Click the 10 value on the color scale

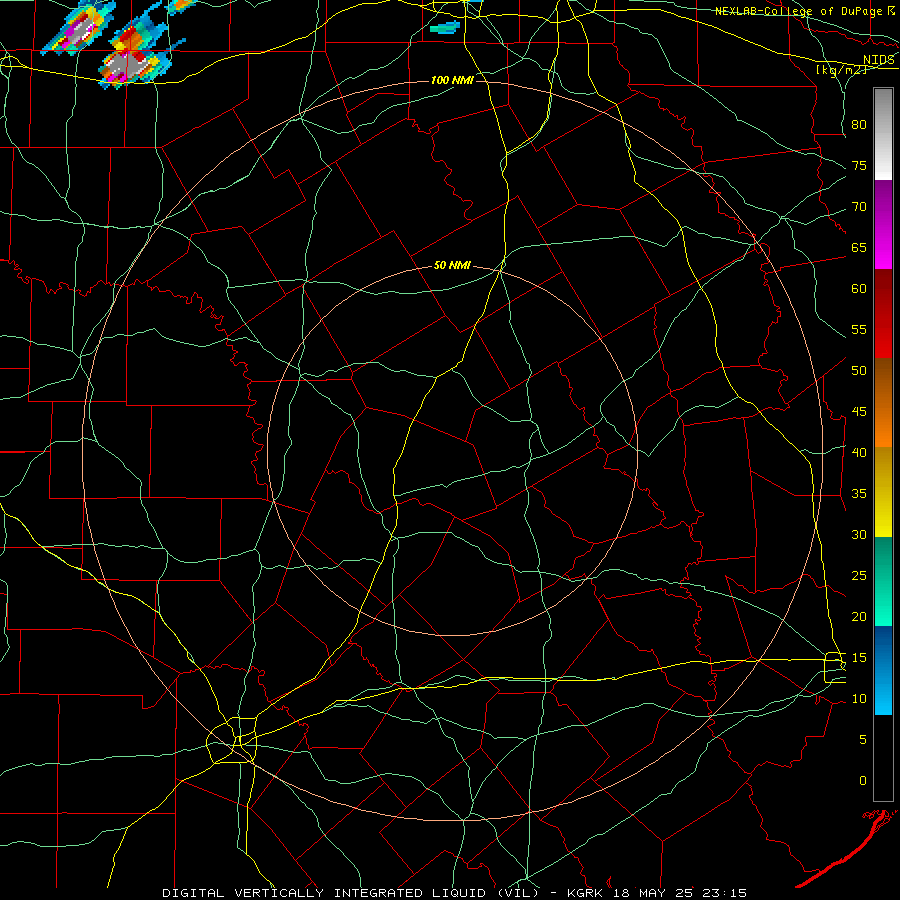tap(859, 699)
